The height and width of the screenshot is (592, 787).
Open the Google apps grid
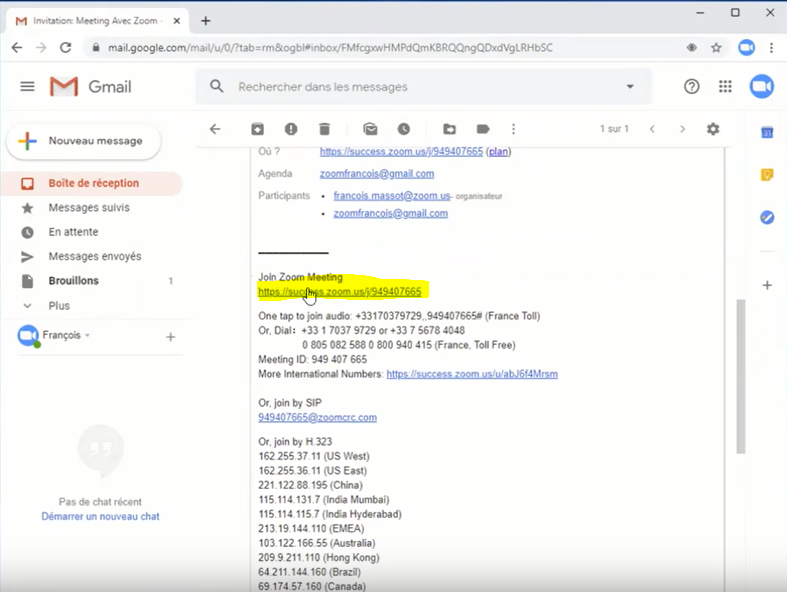tap(725, 86)
